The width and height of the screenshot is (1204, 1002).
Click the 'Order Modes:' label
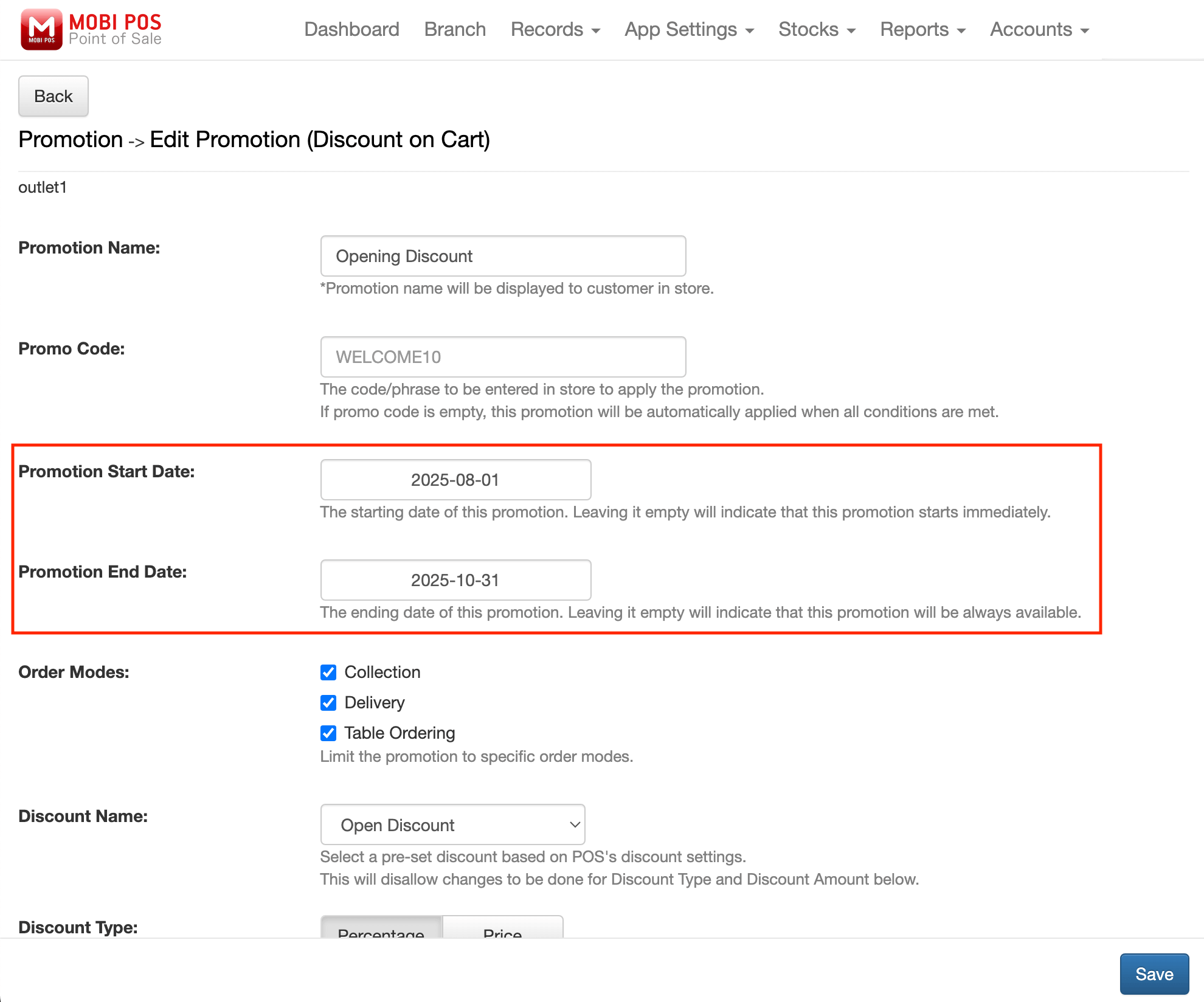click(x=74, y=672)
